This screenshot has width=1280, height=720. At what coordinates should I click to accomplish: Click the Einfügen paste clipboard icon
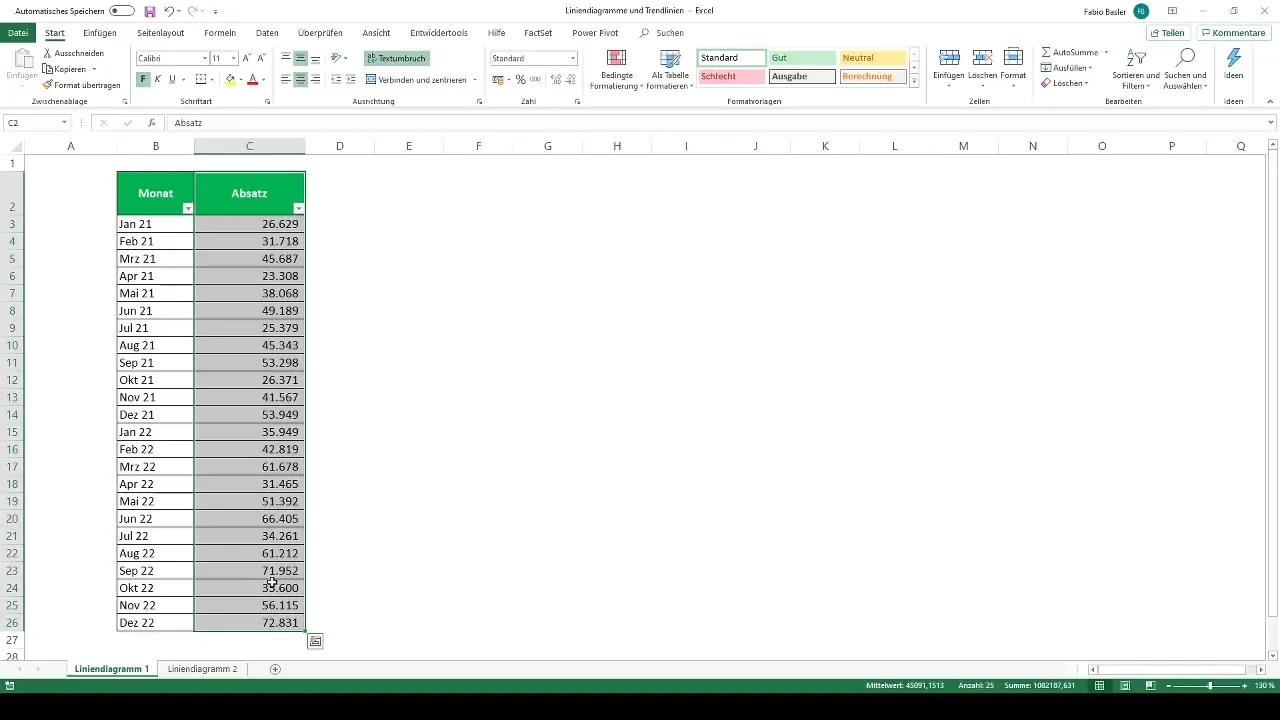click(22, 58)
